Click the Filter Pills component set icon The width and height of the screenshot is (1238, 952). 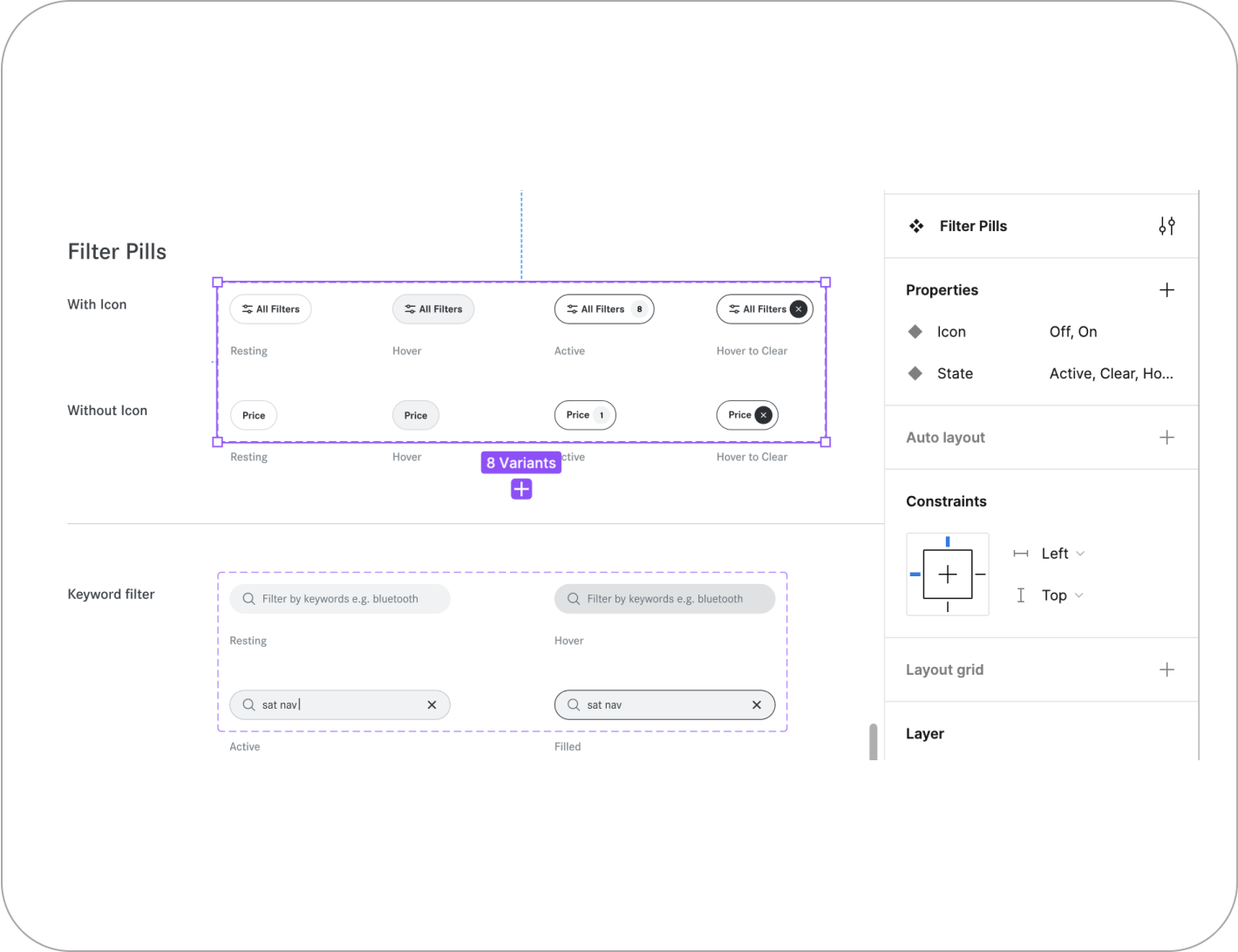916,226
